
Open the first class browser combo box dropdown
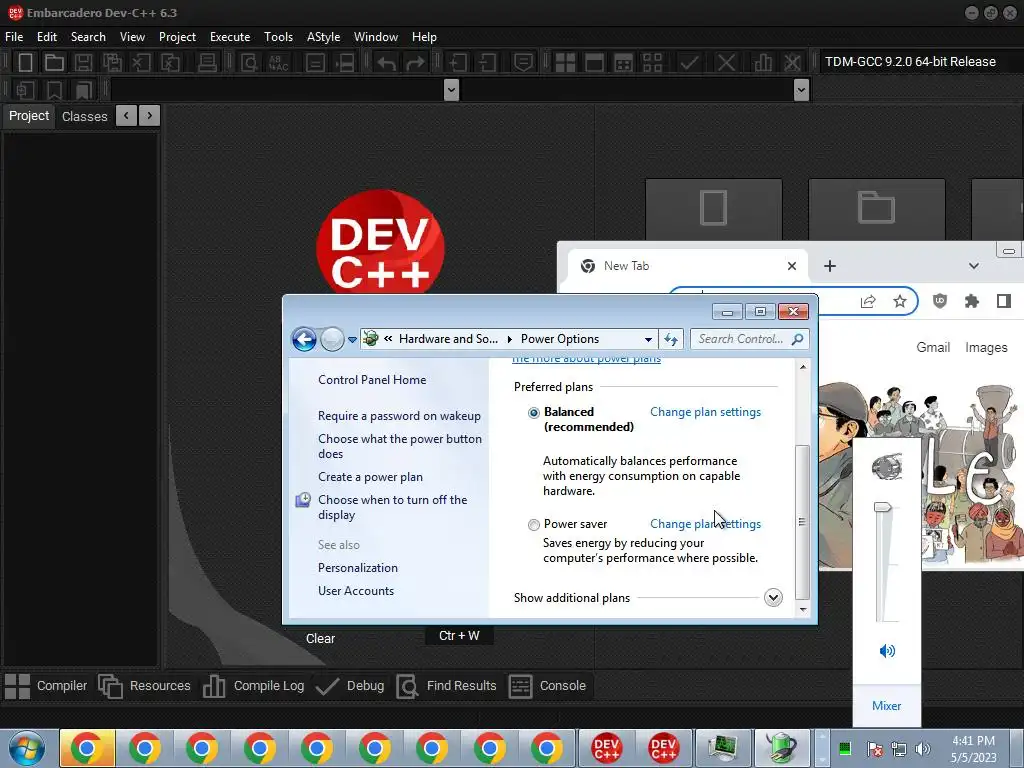[451, 89]
